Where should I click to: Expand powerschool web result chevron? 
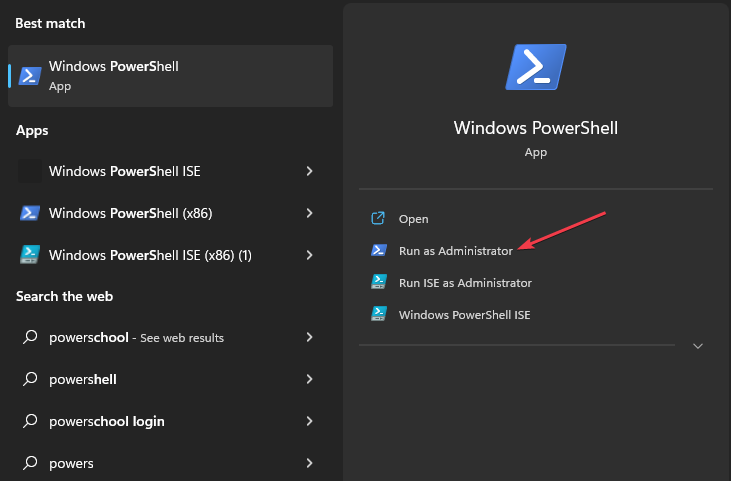click(x=310, y=337)
